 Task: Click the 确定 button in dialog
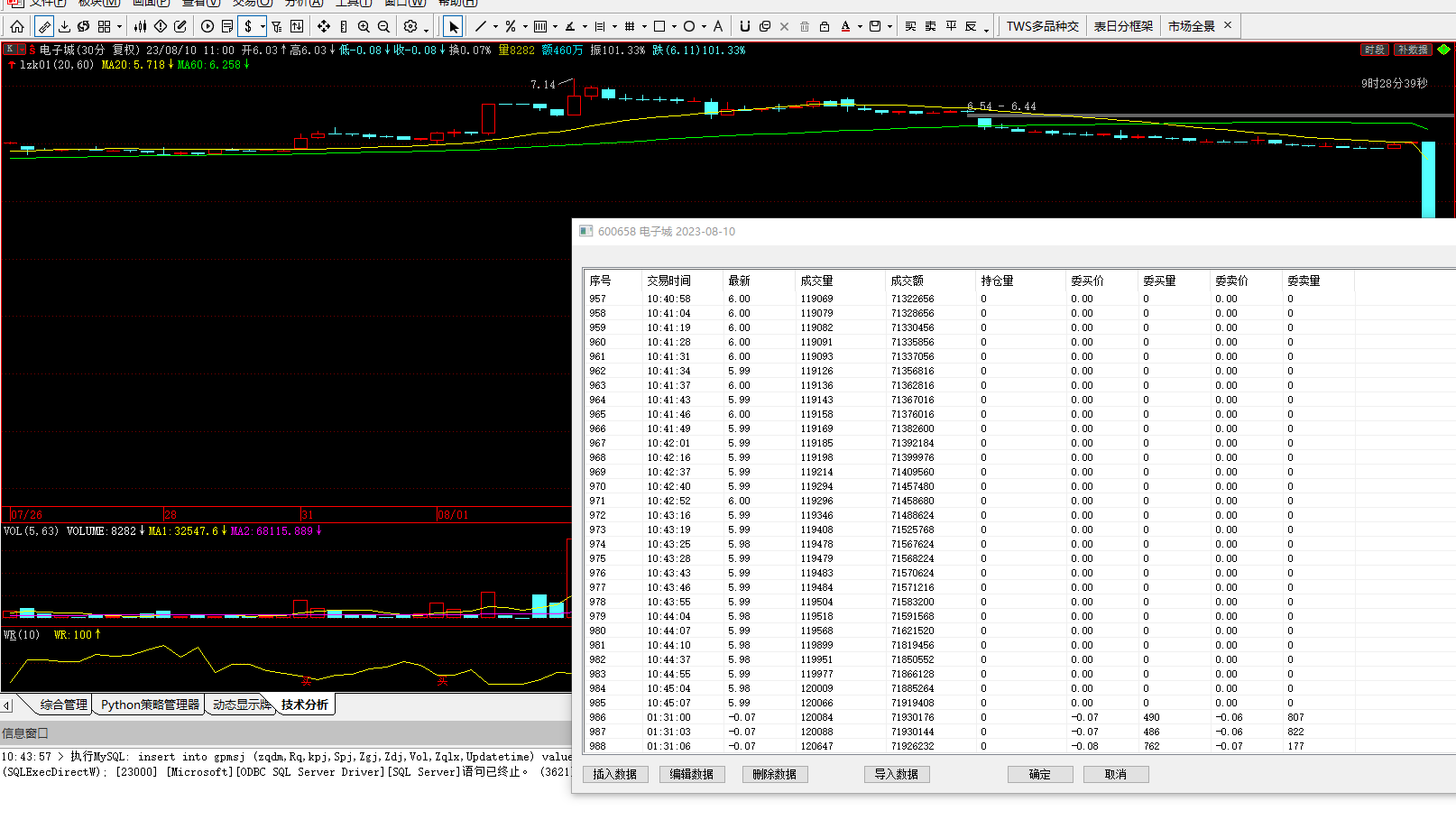point(1039,774)
